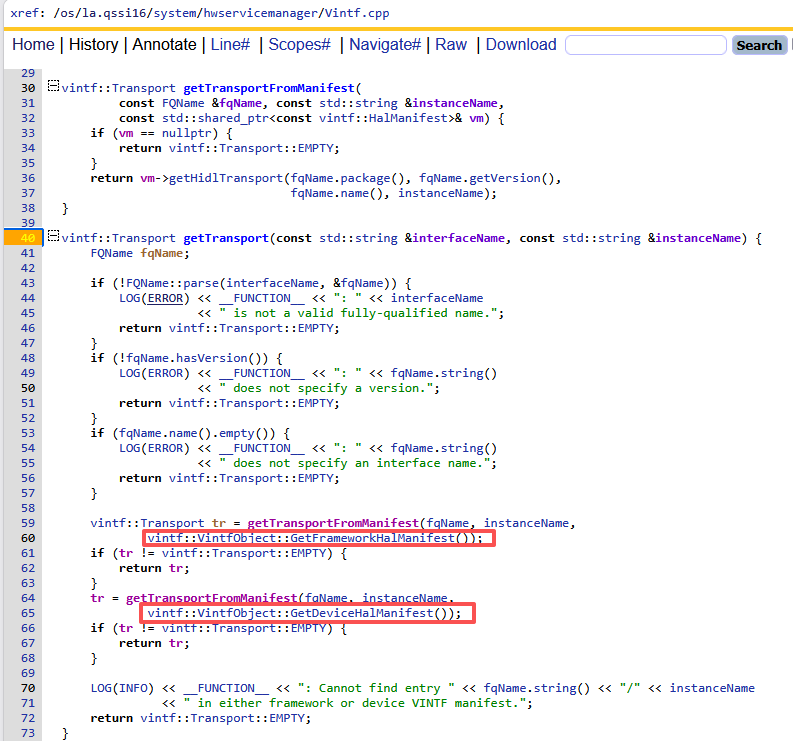Click hasVersion symbol on line 48
Viewport: 793px width, 741px height.
click(x=212, y=358)
